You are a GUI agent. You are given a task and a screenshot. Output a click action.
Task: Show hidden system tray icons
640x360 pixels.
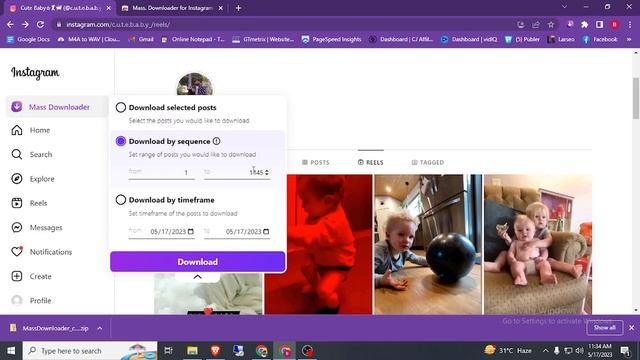point(545,351)
